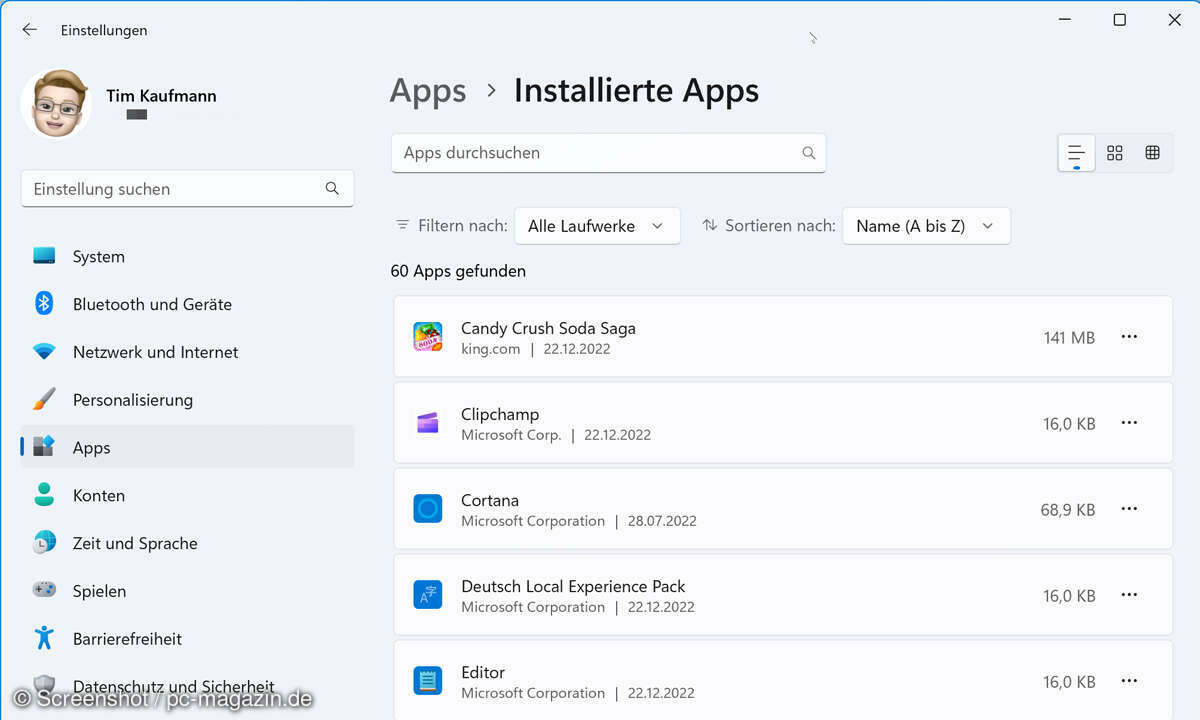This screenshot has width=1200, height=720.
Task: Click the Installierte Apps heading
Action: click(636, 91)
